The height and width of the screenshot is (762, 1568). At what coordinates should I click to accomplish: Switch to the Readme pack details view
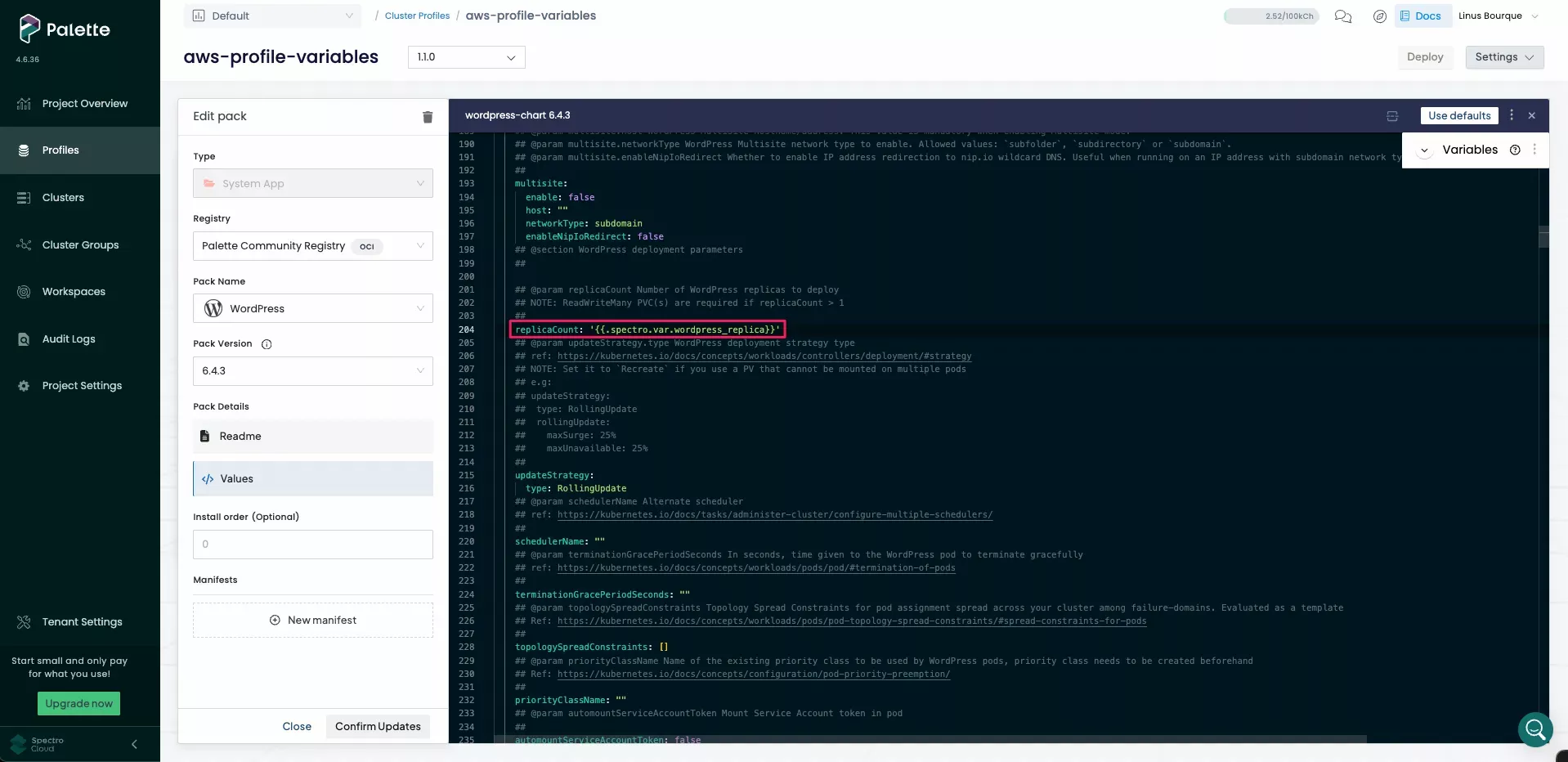coord(239,436)
